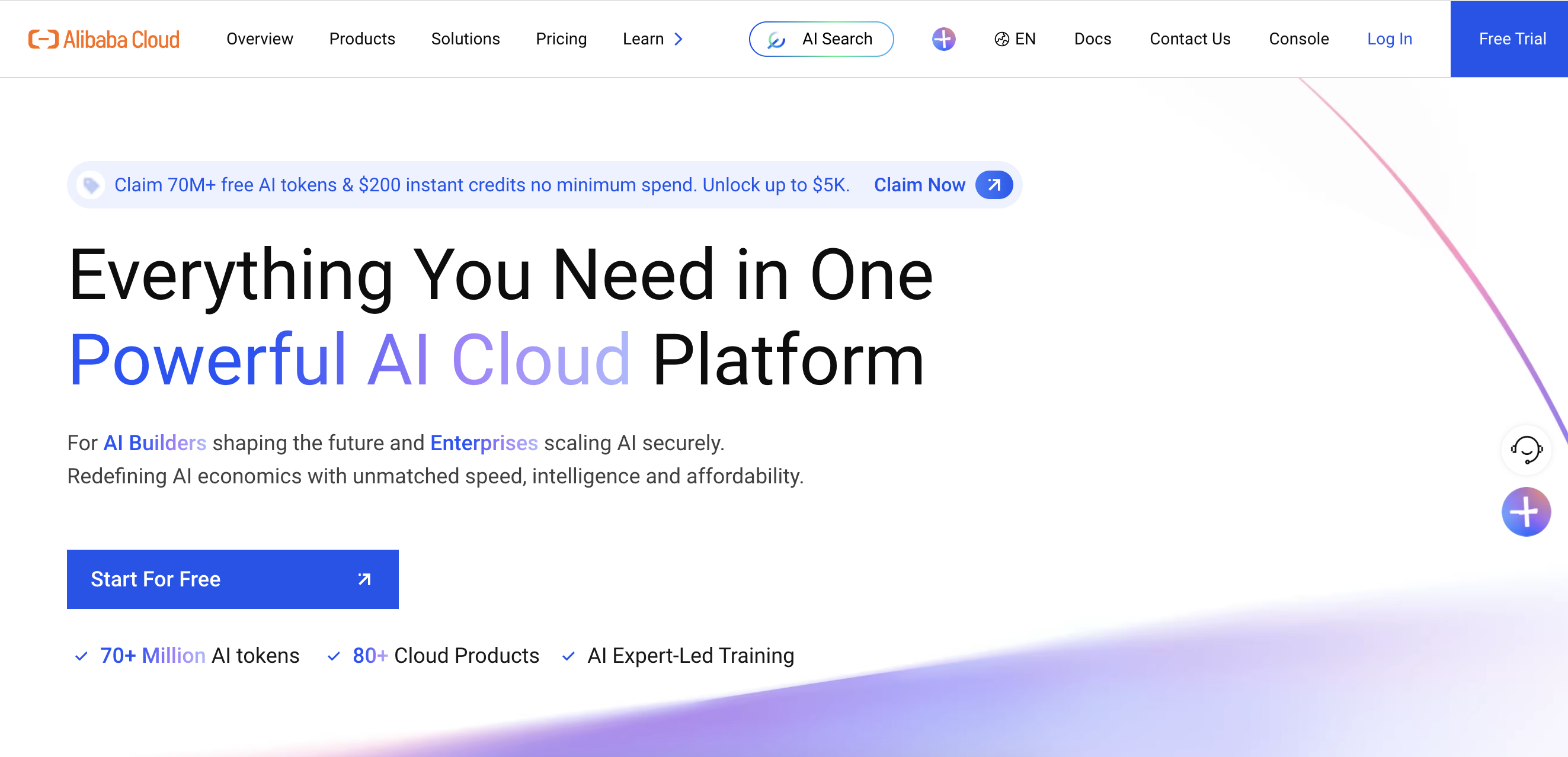Open the Docs link
Viewport: 1568px width, 757px height.
[1092, 39]
